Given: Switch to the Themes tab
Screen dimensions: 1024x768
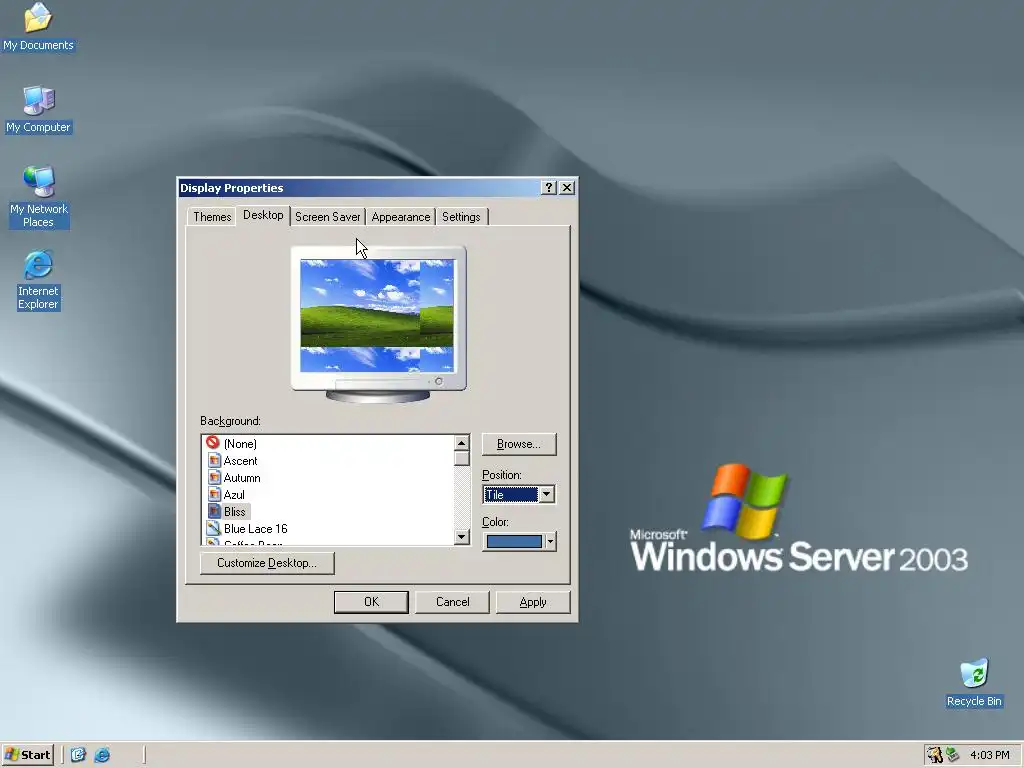Looking at the screenshot, I should 212,217.
